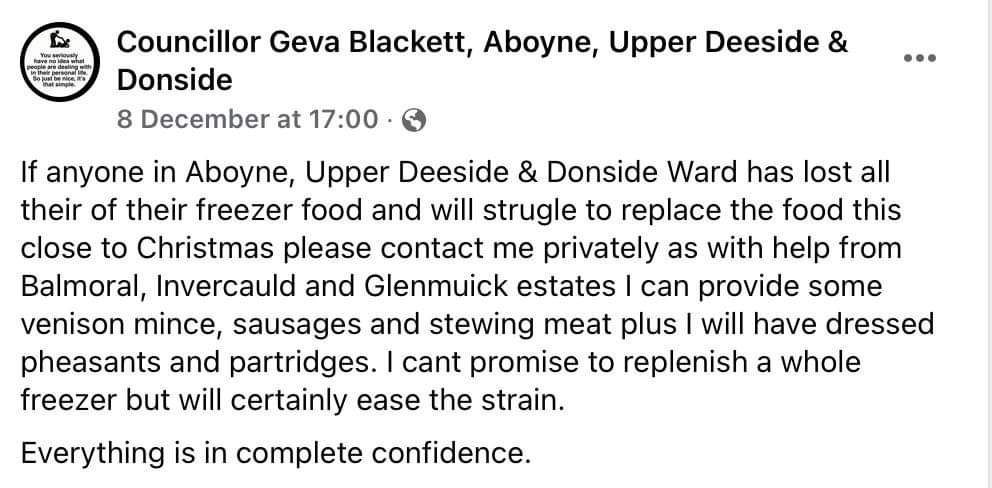Click the globe public audience icon
Viewport: 992px width, 488px height.
pyautogui.click(x=414, y=120)
